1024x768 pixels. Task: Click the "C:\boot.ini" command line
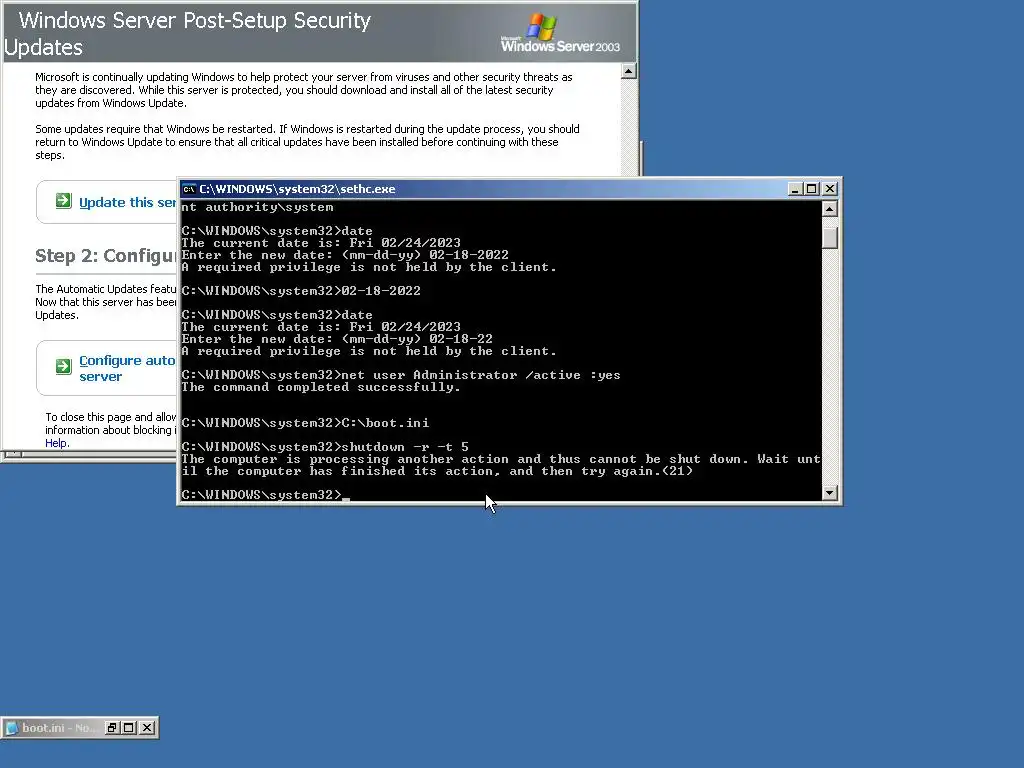305,423
